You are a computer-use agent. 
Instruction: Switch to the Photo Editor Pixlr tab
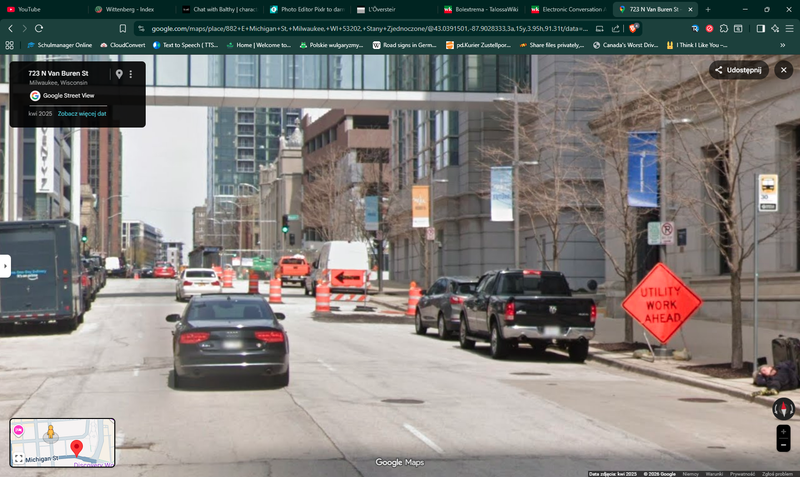pyautogui.click(x=306, y=9)
